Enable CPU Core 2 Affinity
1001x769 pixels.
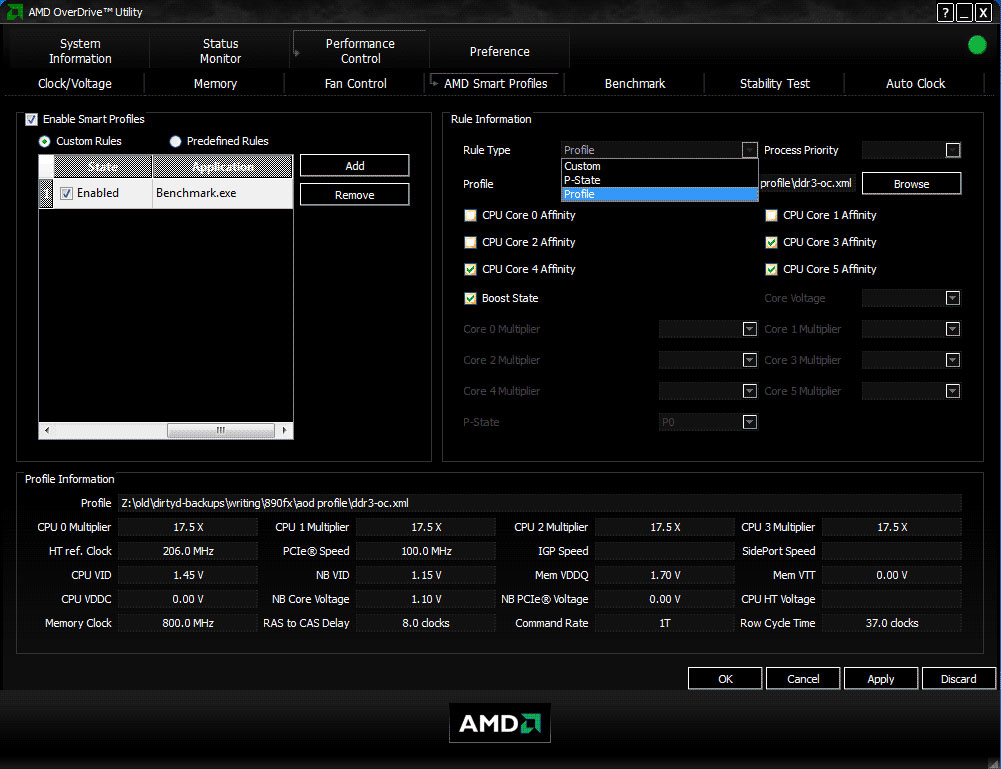[470, 243]
